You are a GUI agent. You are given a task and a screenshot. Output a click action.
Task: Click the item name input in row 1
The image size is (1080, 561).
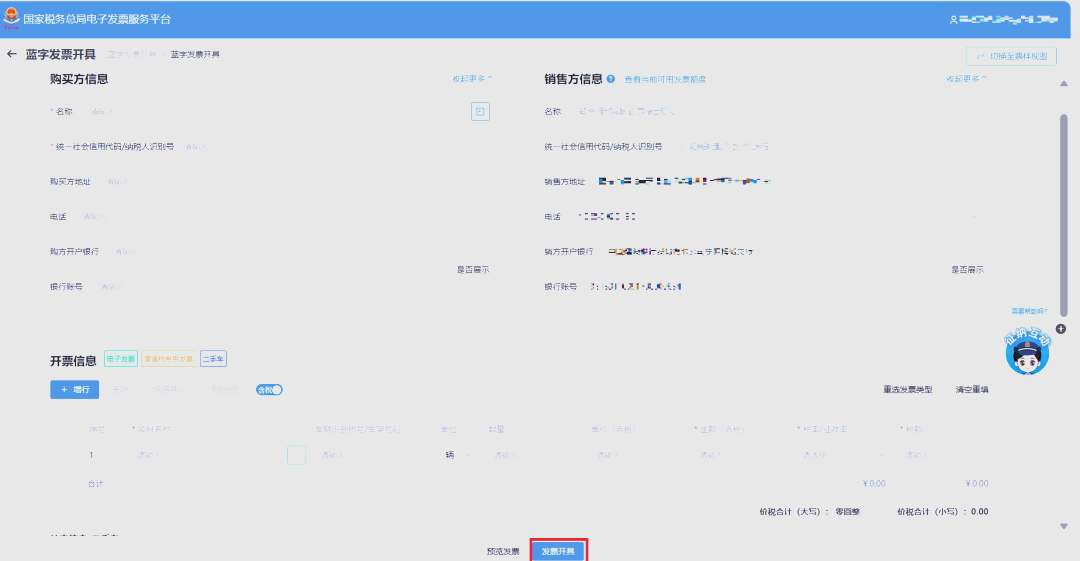click(207, 455)
